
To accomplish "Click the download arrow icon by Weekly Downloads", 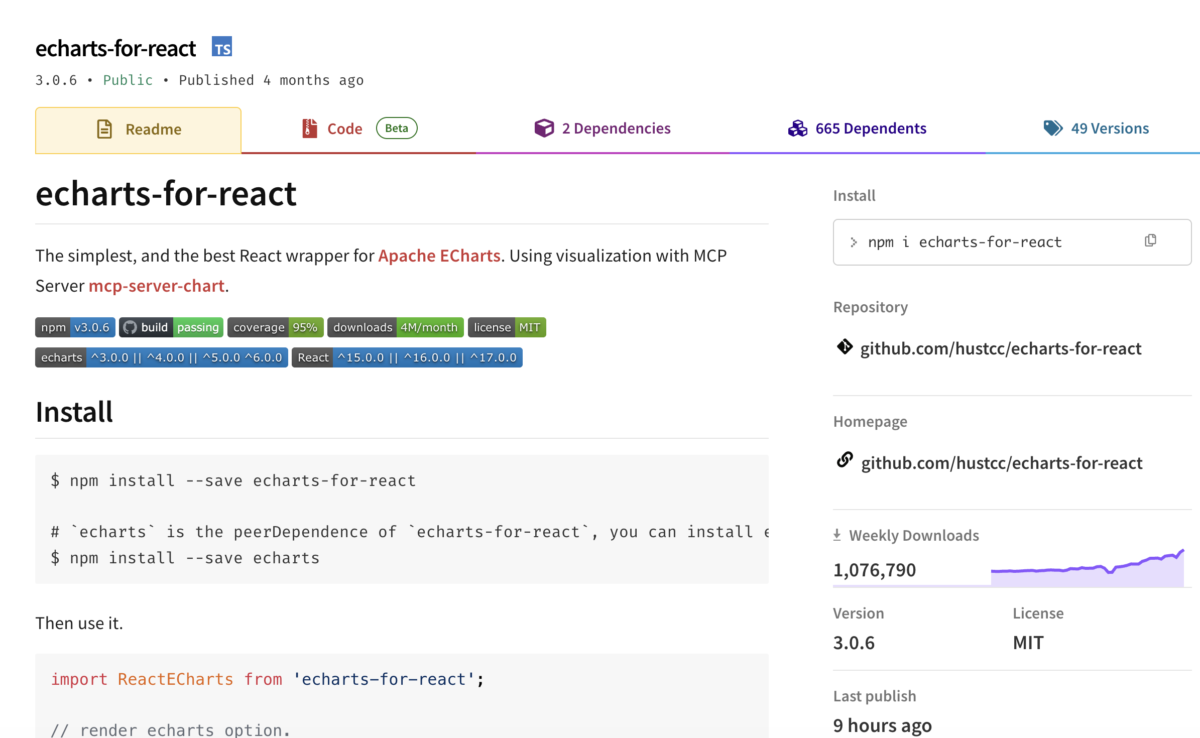I will click(x=838, y=535).
